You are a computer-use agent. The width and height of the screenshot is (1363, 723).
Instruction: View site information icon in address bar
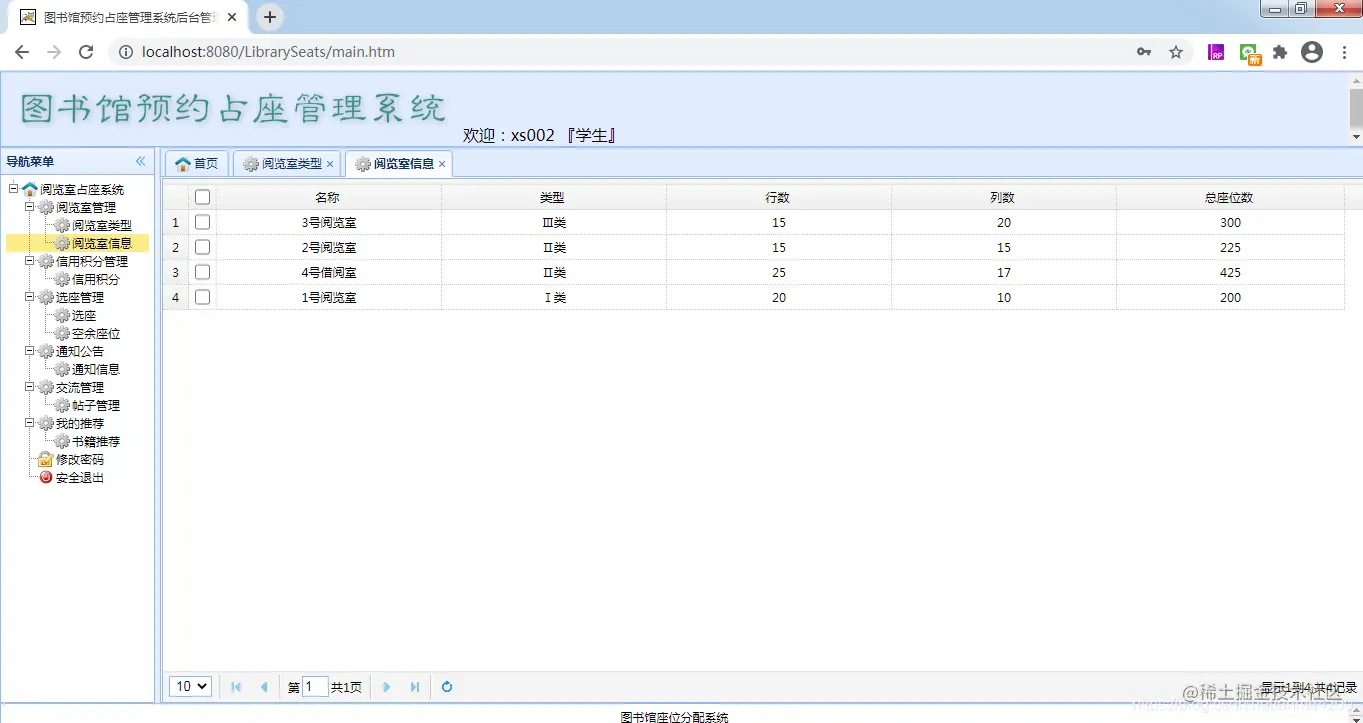click(126, 52)
